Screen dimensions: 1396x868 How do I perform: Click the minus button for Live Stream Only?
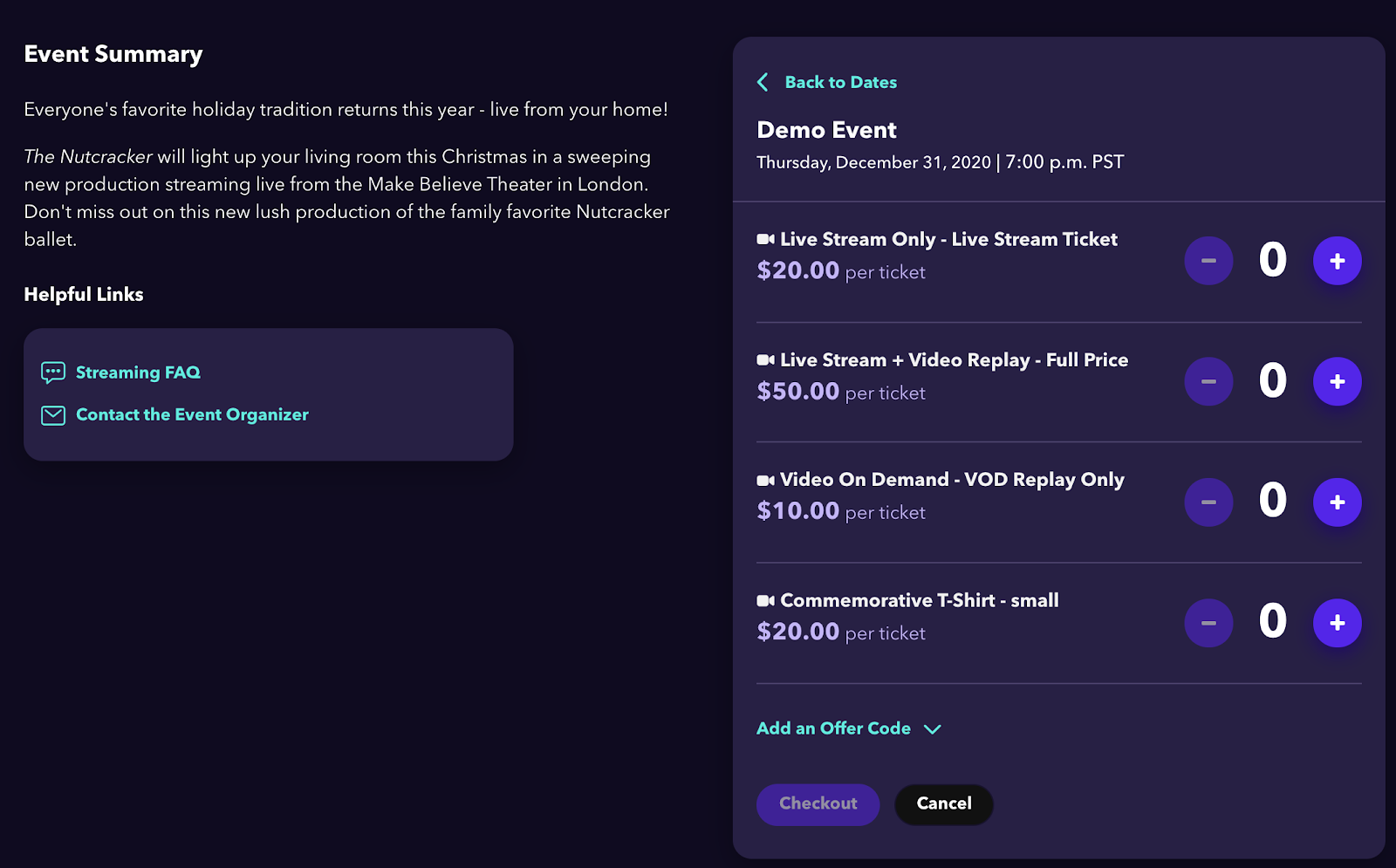1208,260
